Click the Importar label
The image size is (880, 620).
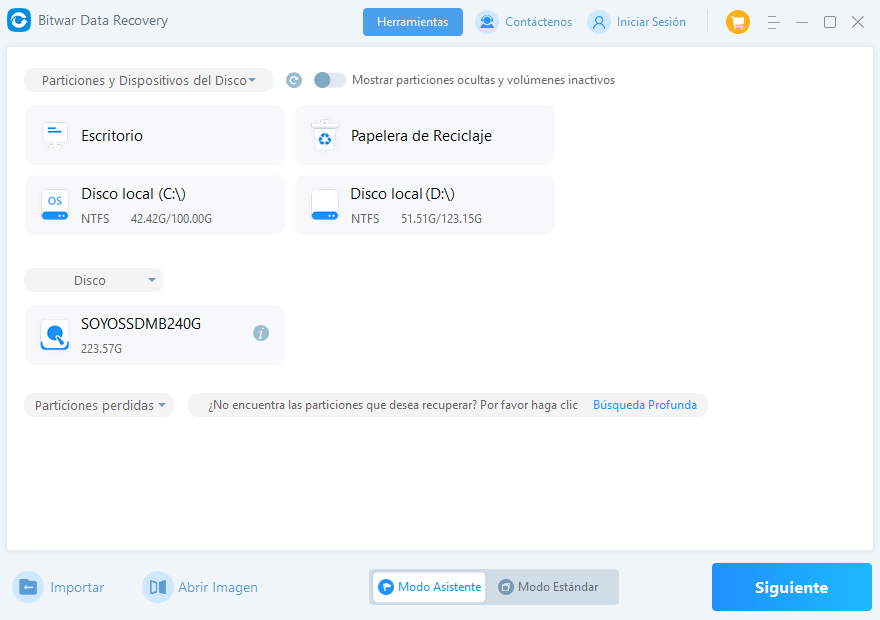point(77,587)
